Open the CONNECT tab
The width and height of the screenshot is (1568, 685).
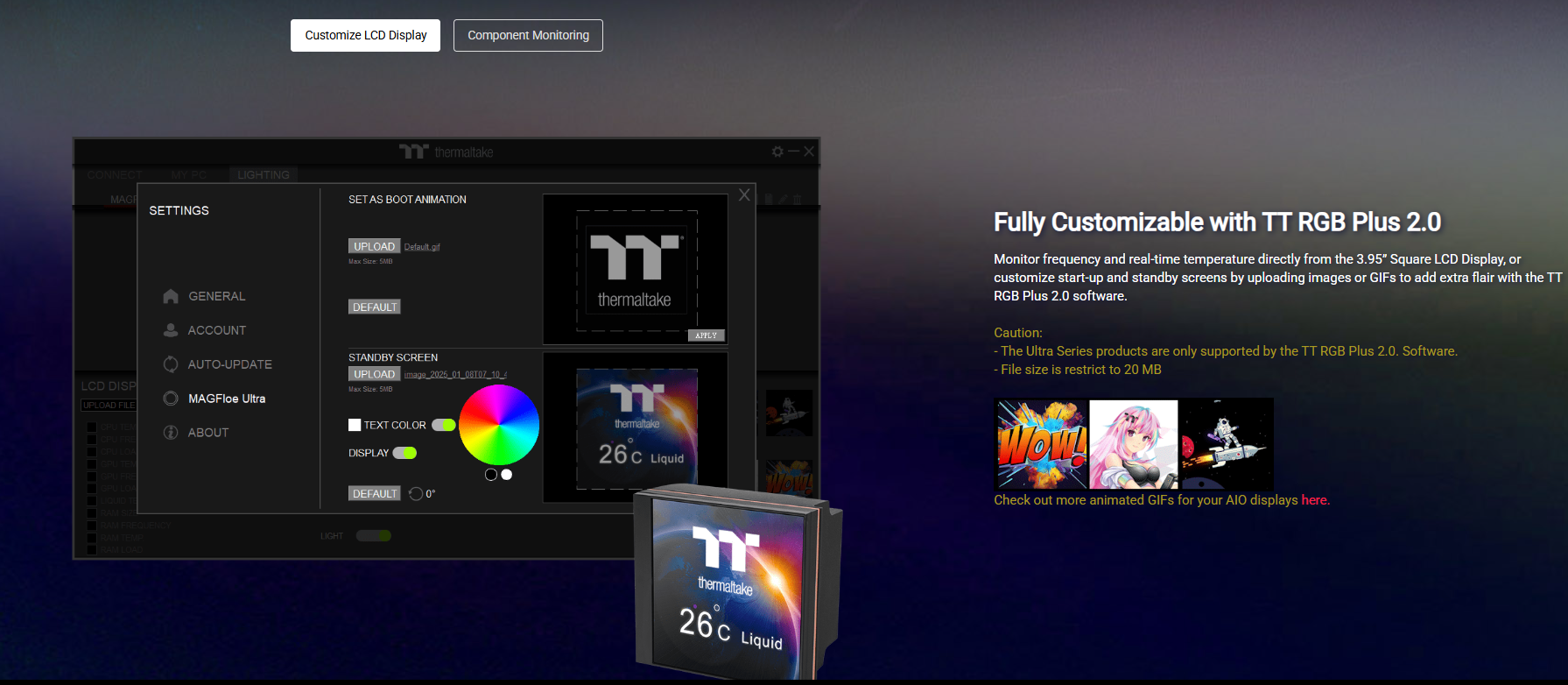[x=115, y=174]
